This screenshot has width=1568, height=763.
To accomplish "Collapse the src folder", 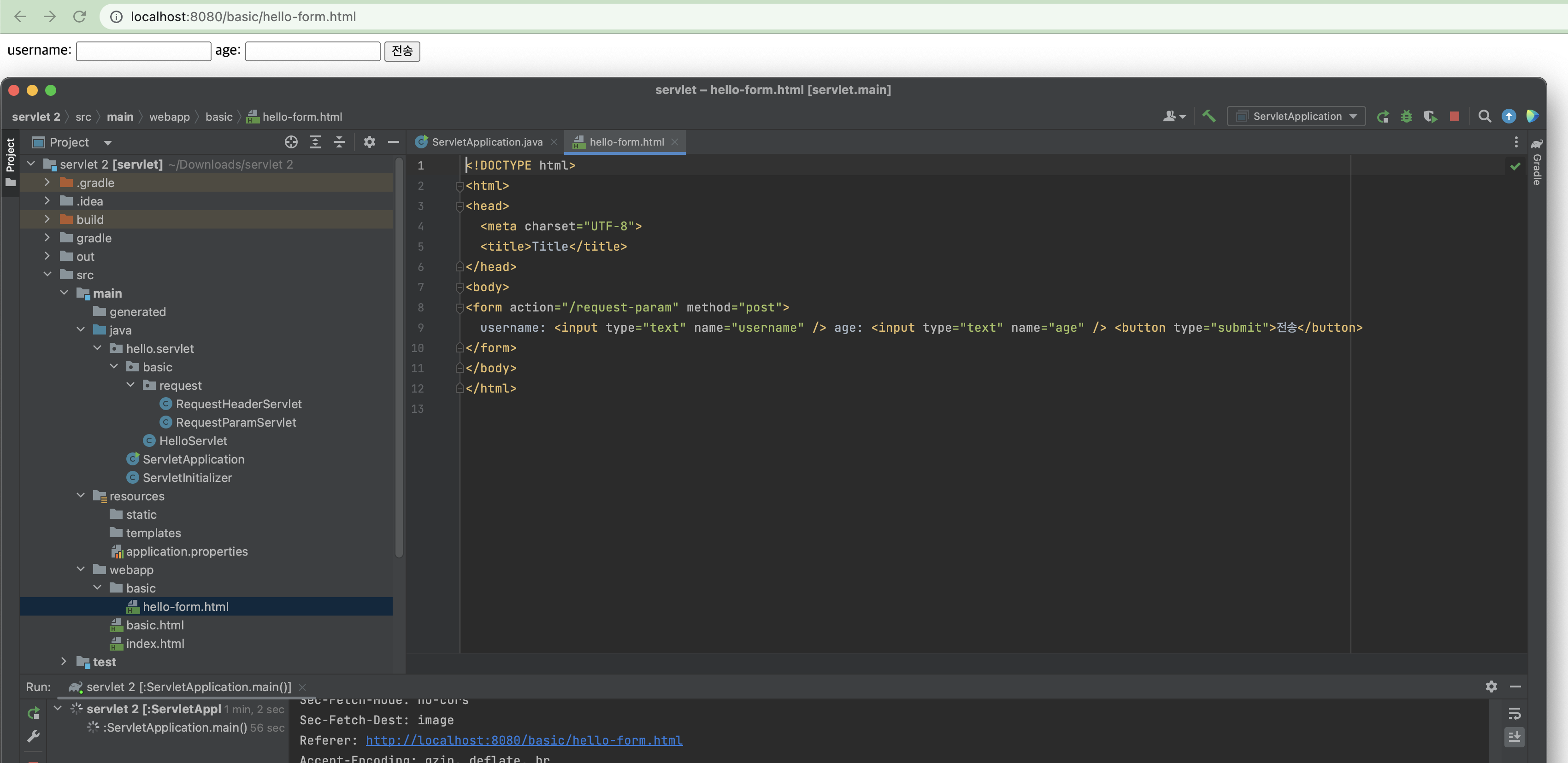I will 47,274.
